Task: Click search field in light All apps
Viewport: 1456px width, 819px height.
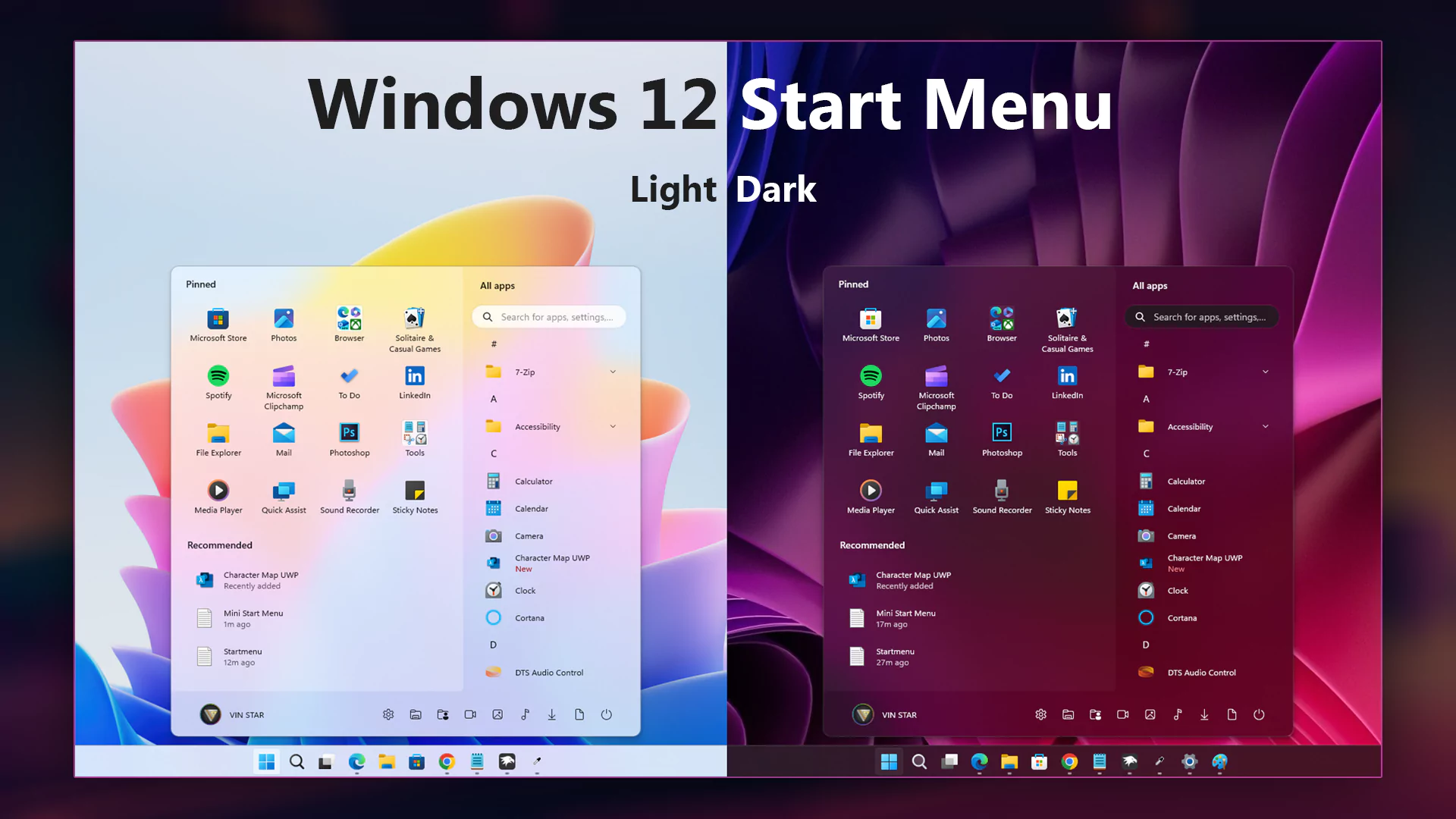Action: (549, 317)
